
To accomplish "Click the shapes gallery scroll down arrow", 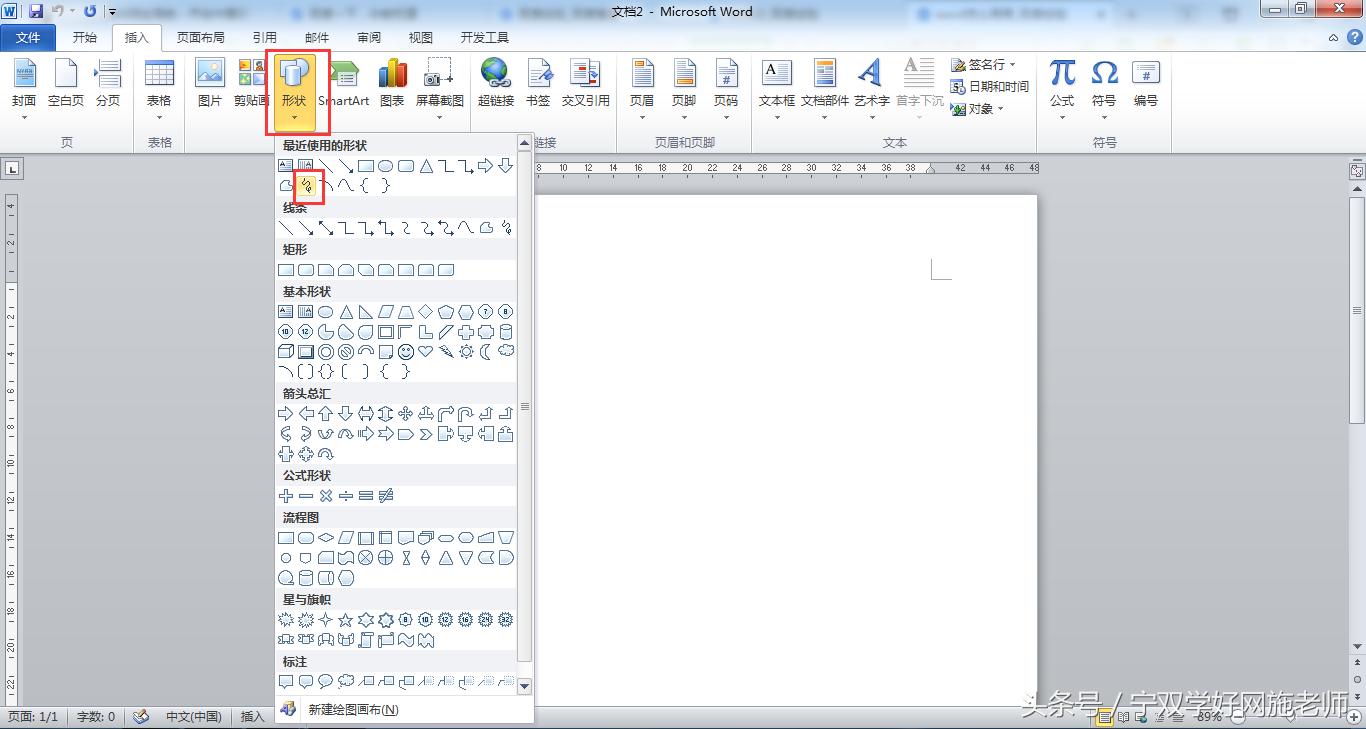I will pyautogui.click(x=525, y=686).
